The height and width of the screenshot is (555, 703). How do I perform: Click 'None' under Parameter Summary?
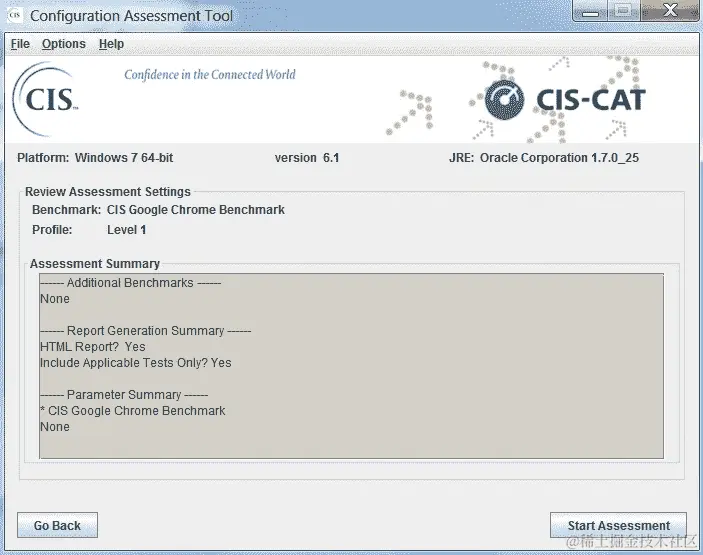coord(55,427)
